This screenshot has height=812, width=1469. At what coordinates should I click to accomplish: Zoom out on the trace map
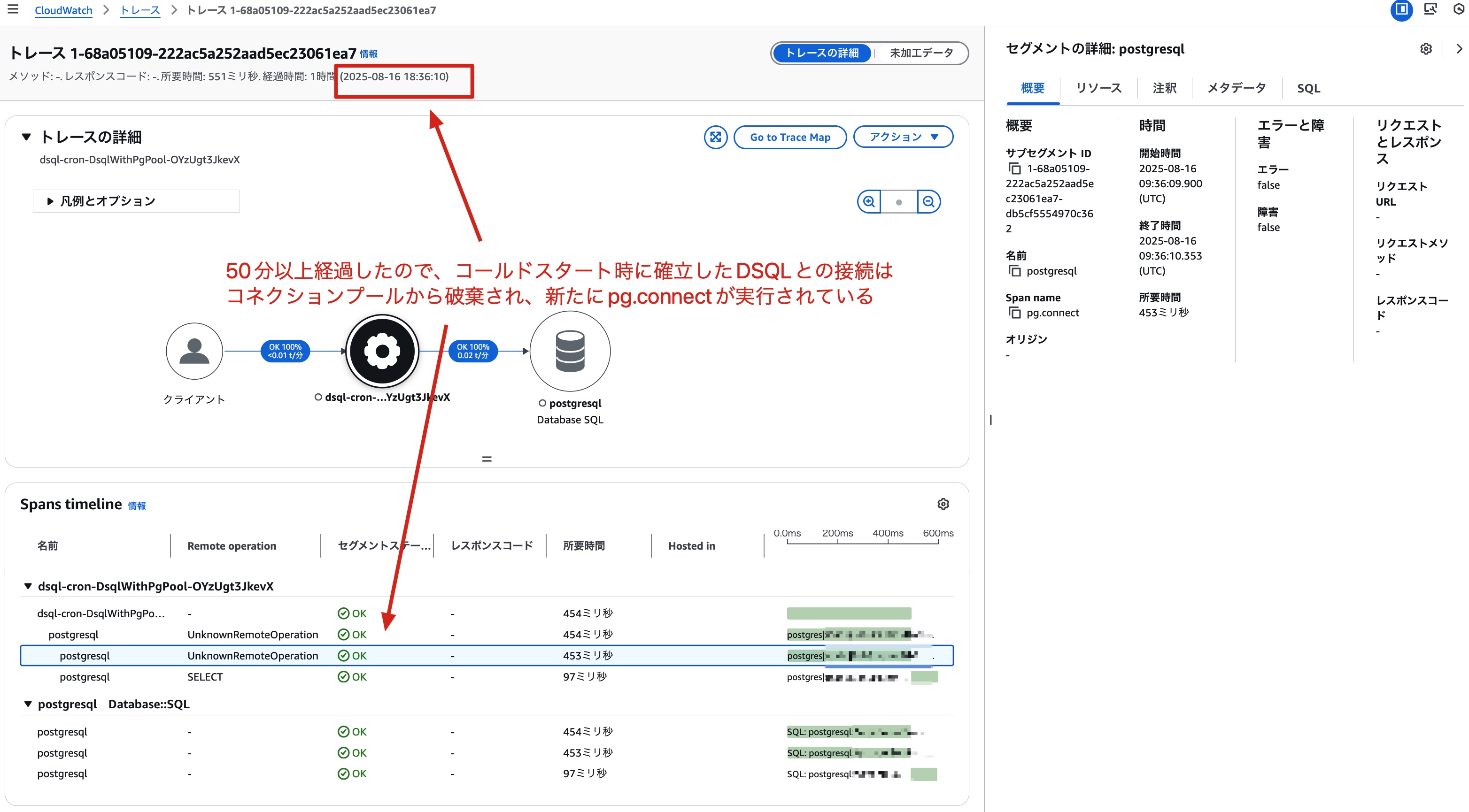pos(928,202)
